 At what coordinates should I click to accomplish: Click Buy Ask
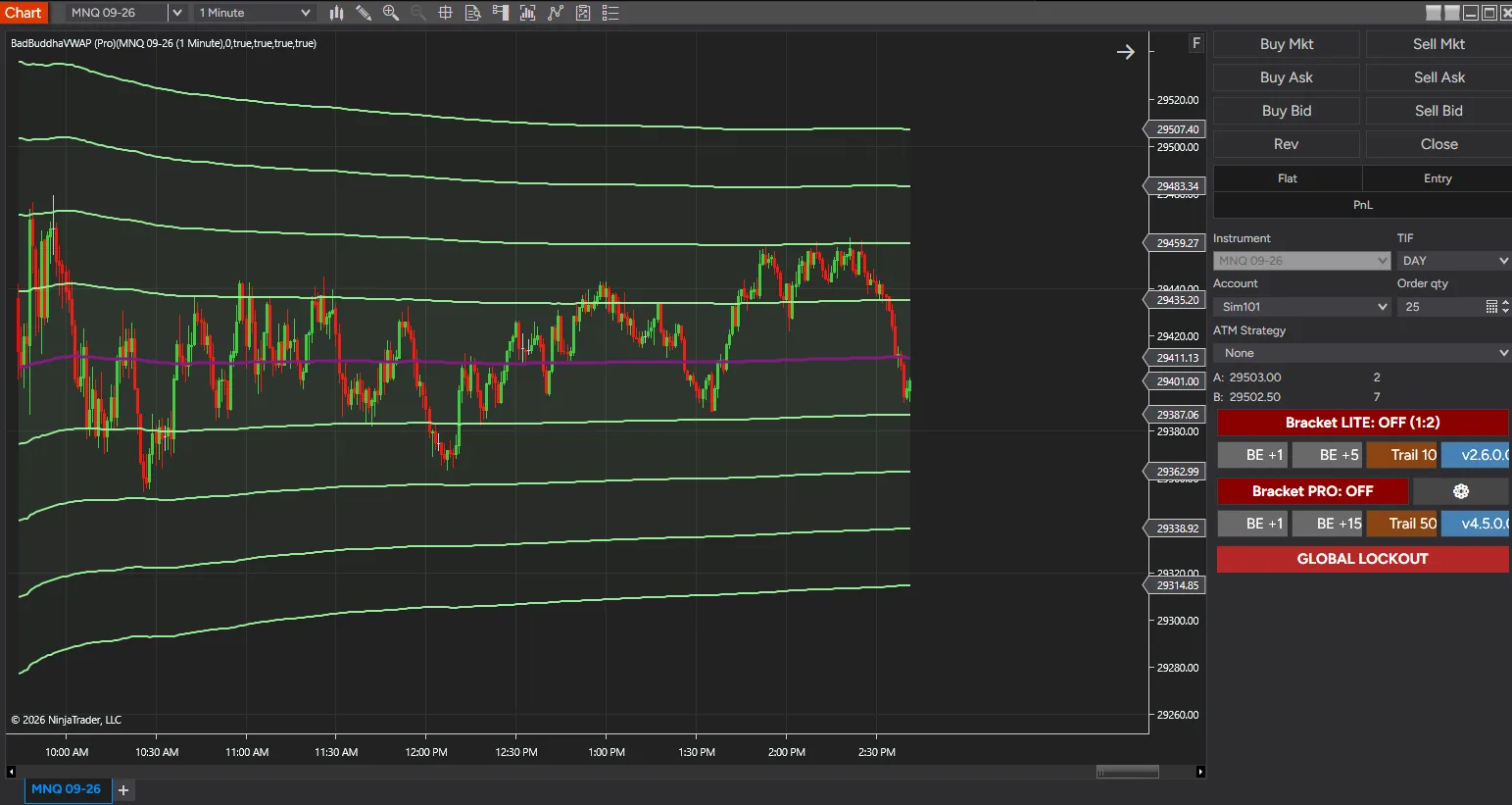(x=1286, y=77)
